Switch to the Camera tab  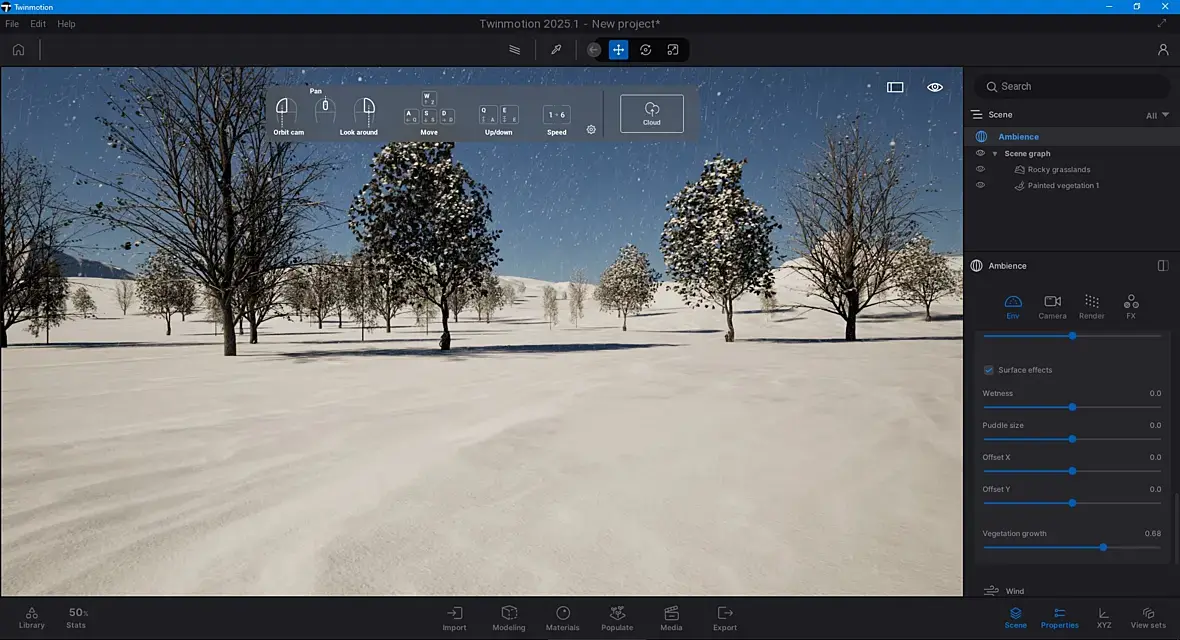(1052, 306)
